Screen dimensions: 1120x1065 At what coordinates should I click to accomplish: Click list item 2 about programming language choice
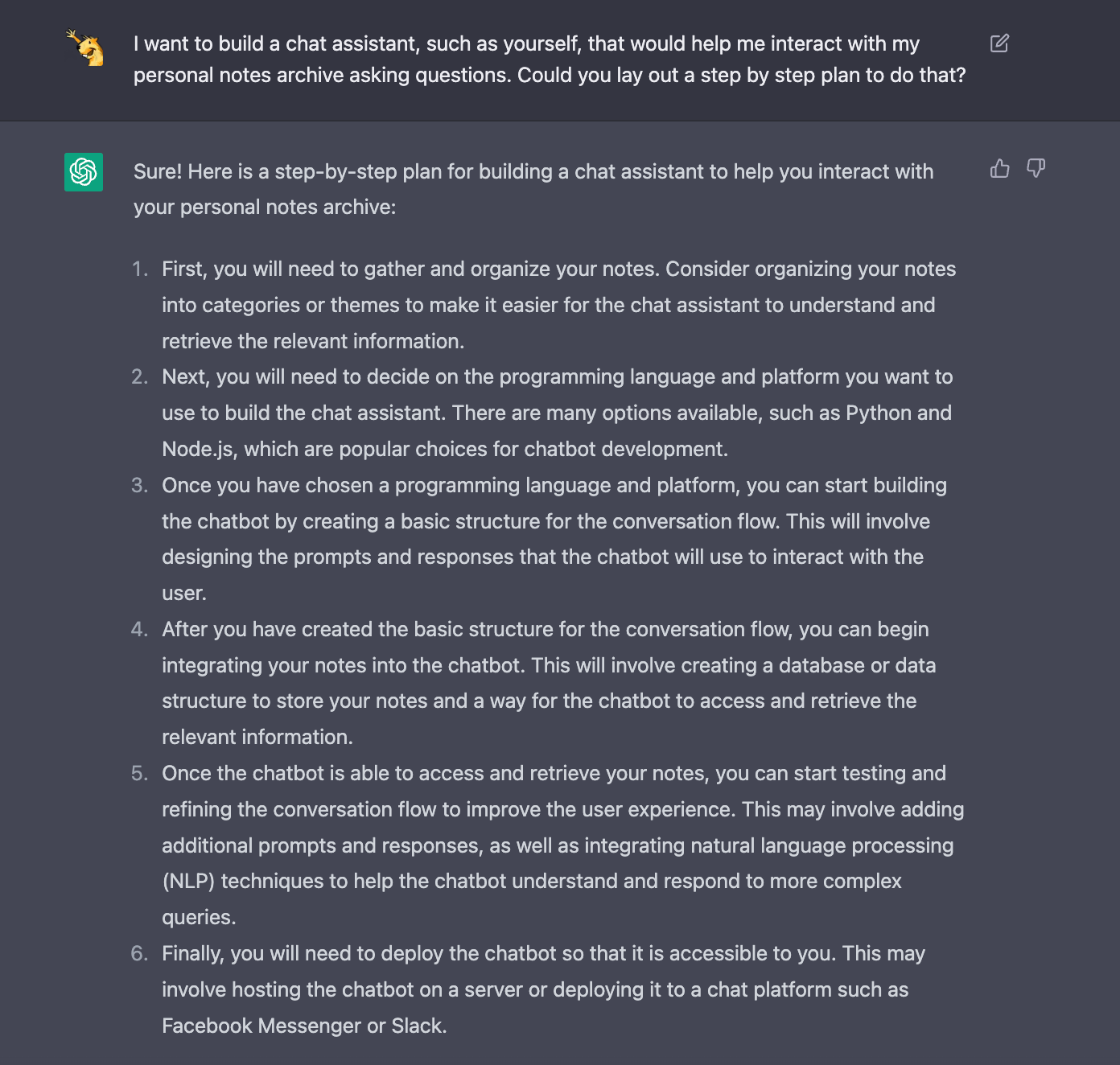pos(557,413)
